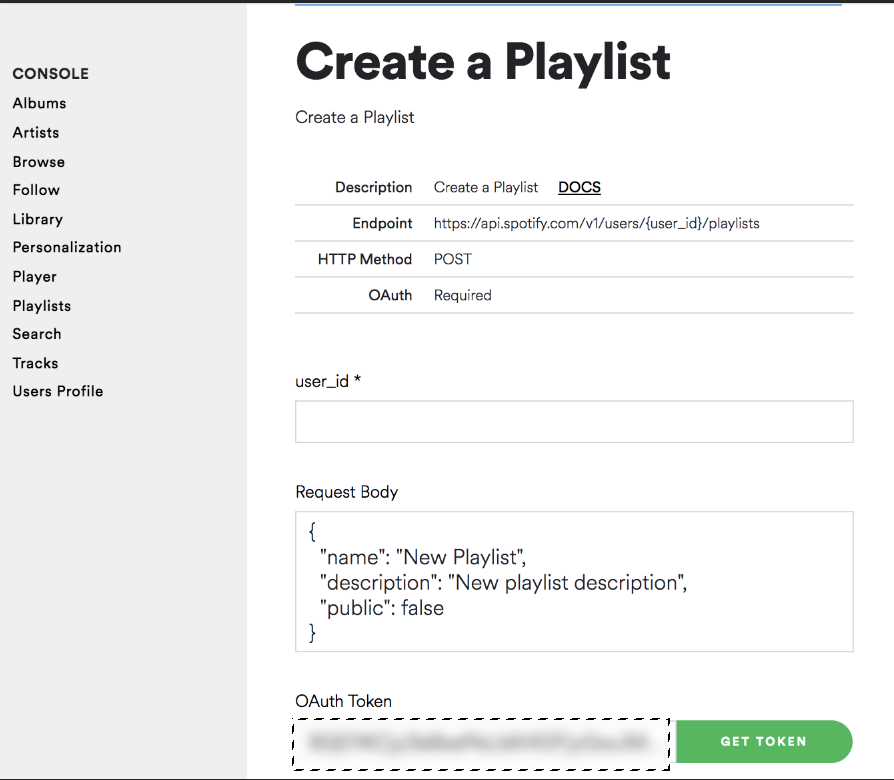Click the OAuth Token input field
This screenshot has width=894, height=780.
pos(481,744)
